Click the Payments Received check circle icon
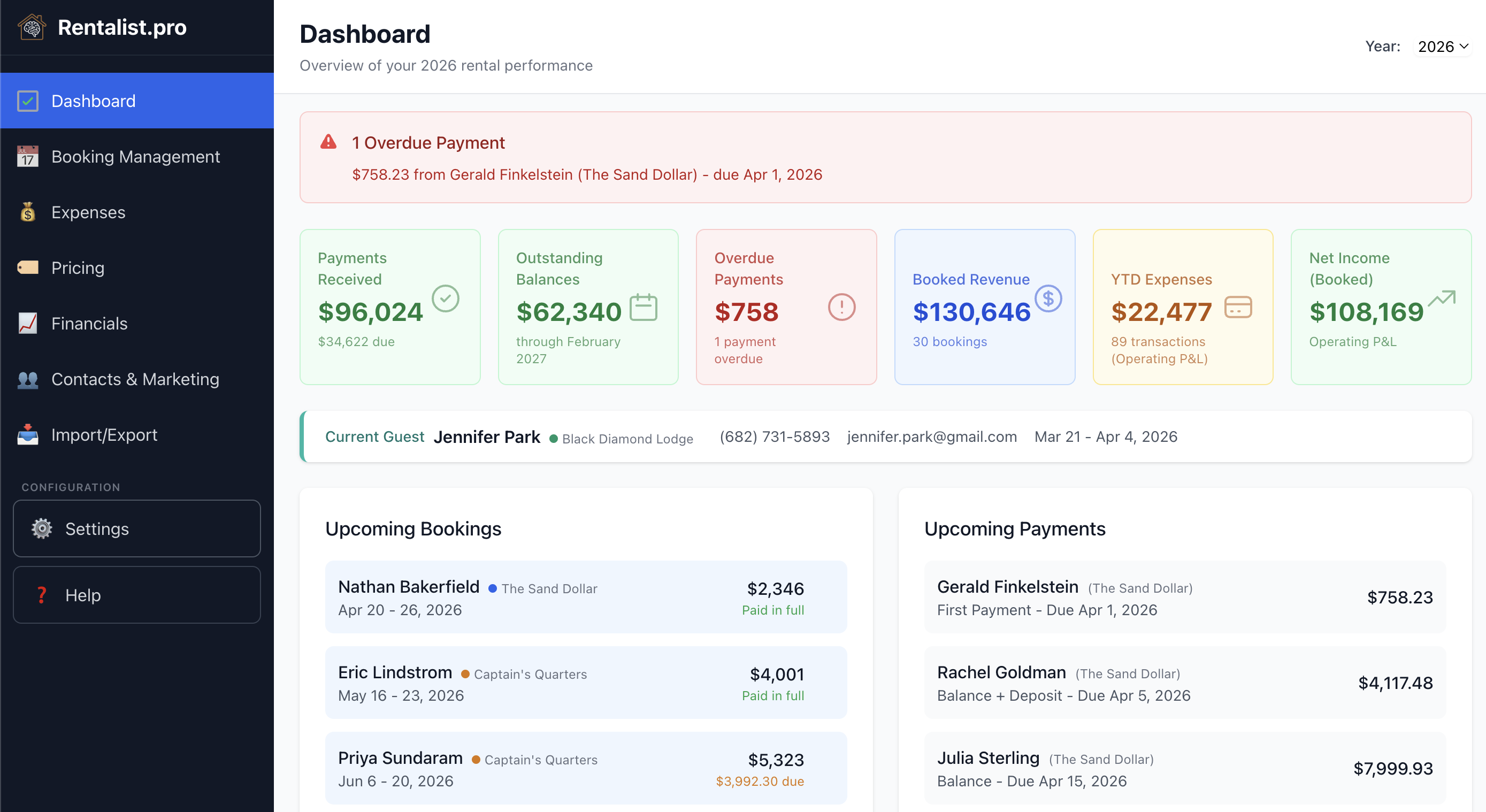1486x812 pixels. 444,298
